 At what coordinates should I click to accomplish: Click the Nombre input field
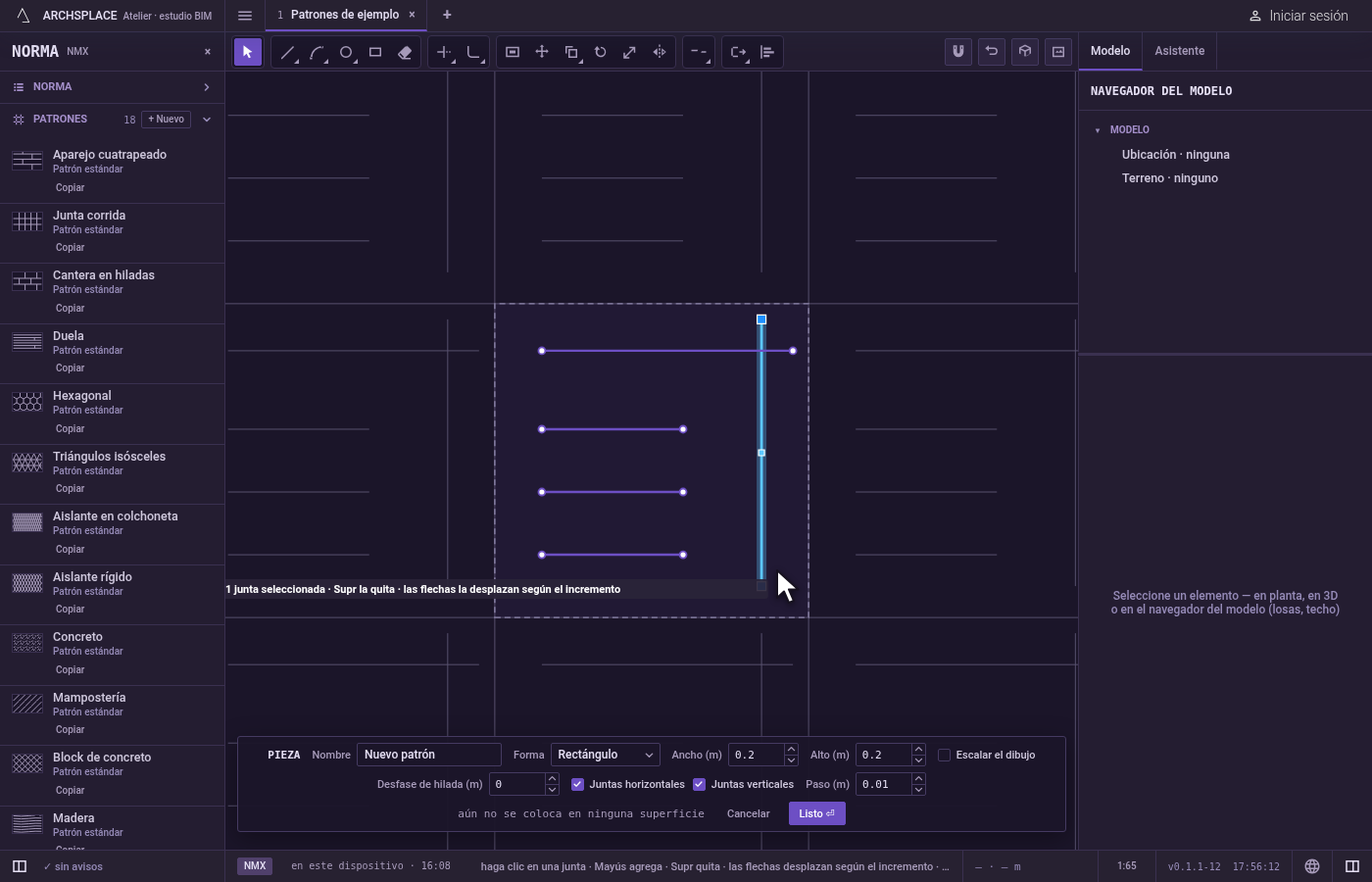[429, 755]
